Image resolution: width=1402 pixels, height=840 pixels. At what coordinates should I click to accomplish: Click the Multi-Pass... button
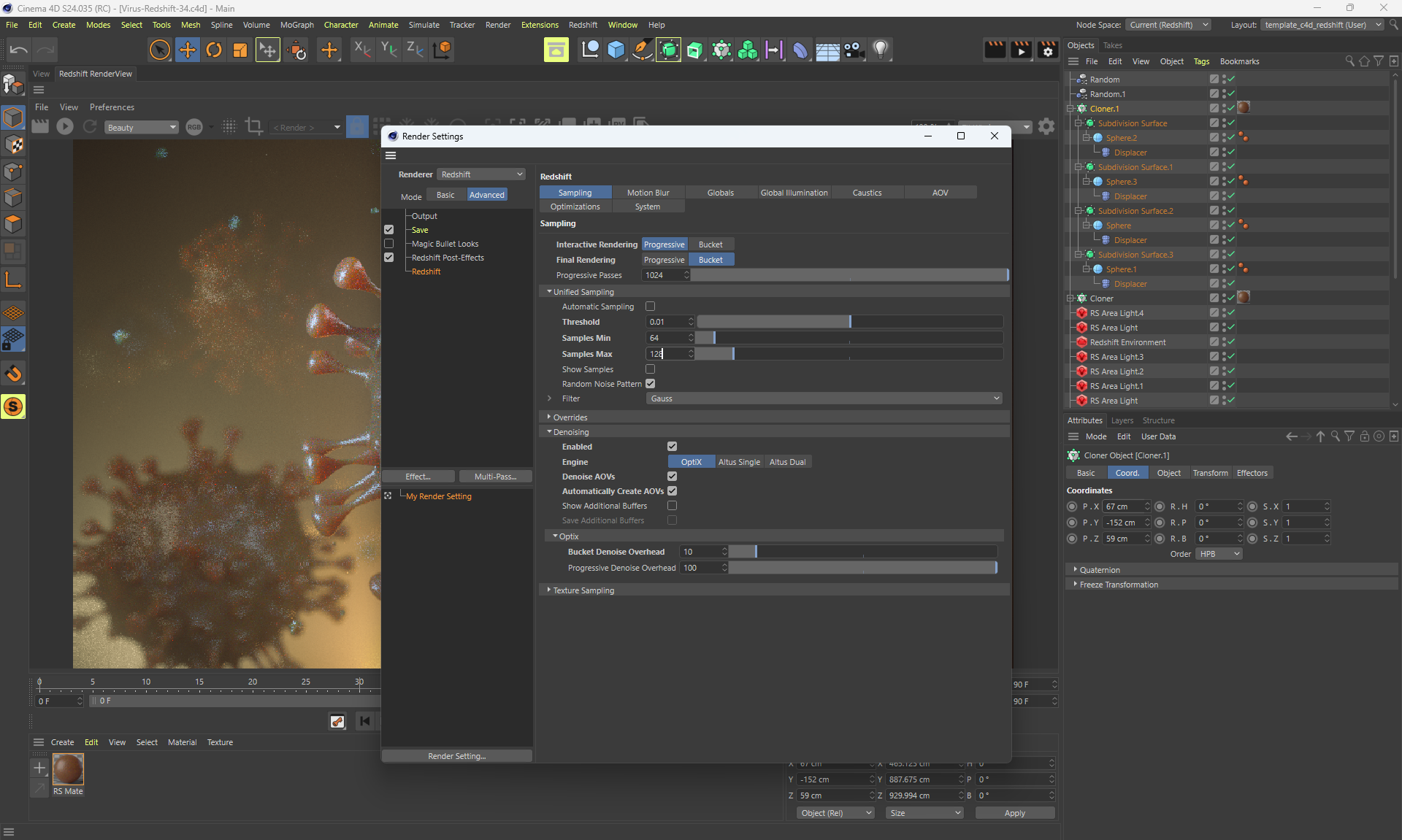point(495,477)
